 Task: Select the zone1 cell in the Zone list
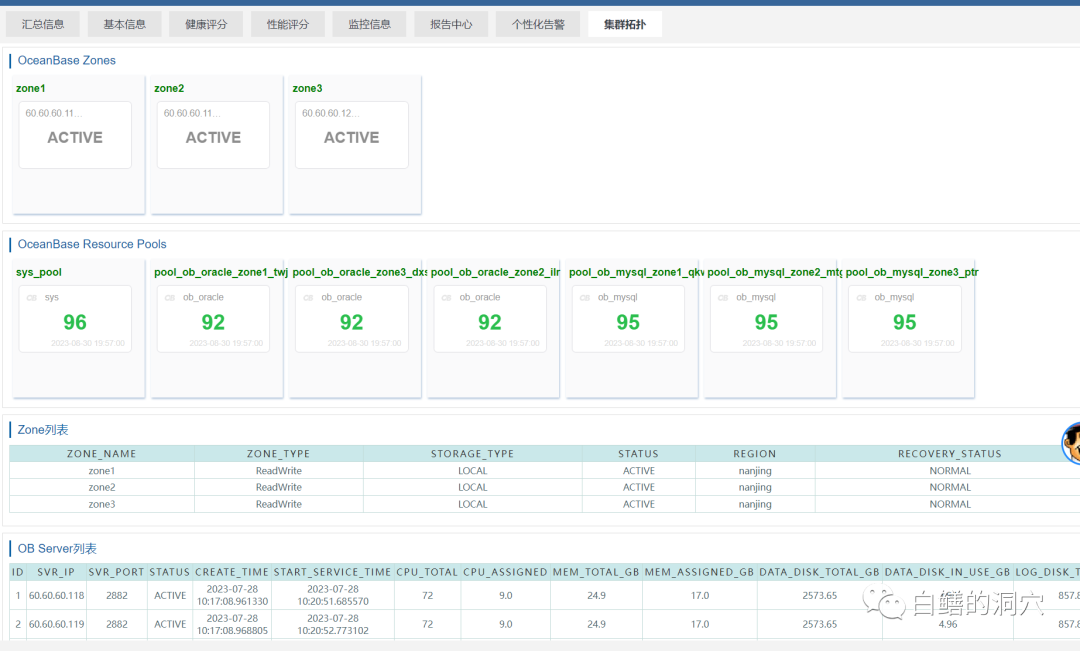coord(101,471)
